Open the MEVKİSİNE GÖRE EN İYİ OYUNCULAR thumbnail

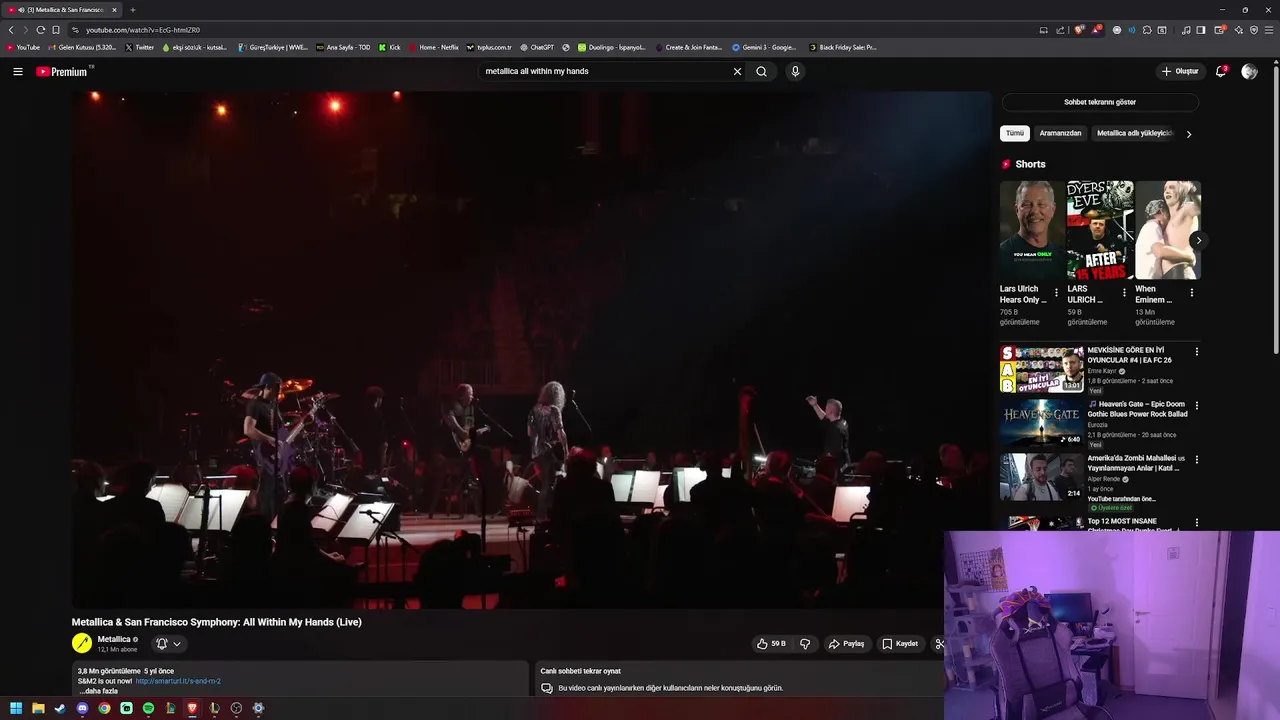pyautogui.click(x=1041, y=369)
